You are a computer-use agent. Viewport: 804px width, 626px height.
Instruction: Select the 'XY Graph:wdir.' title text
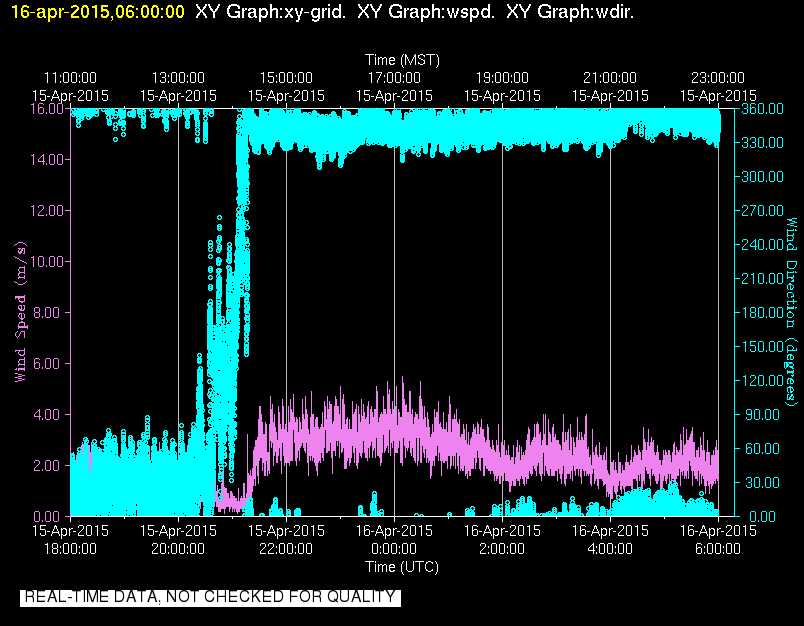click(570, 12)
